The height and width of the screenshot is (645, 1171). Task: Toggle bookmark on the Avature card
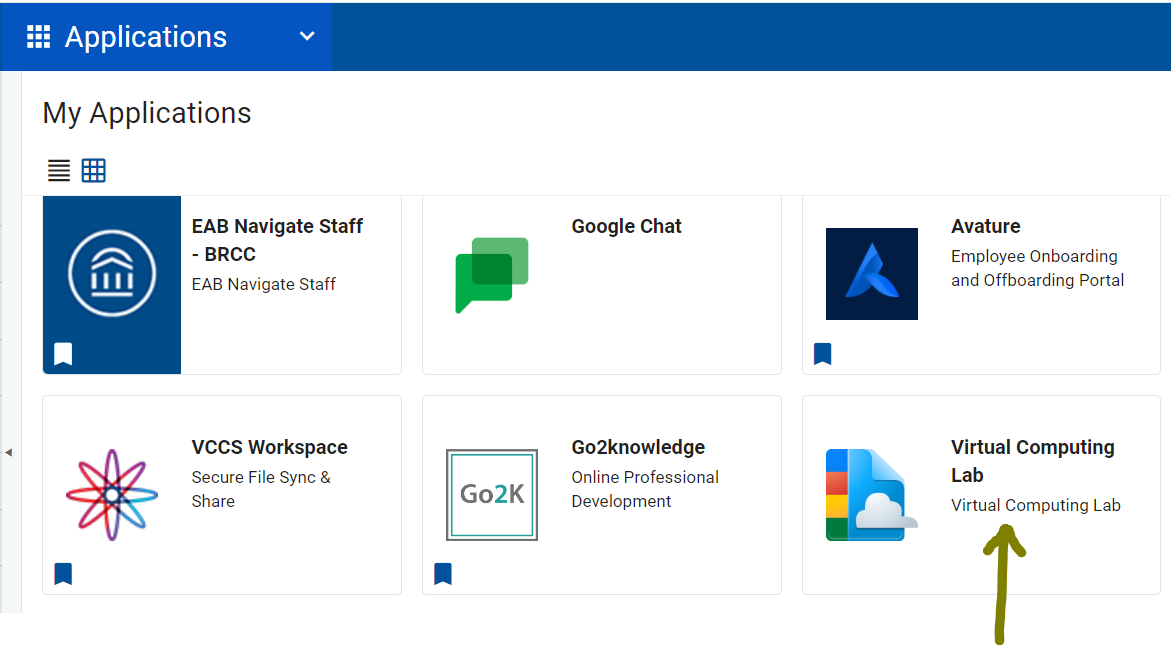point(822,353)
